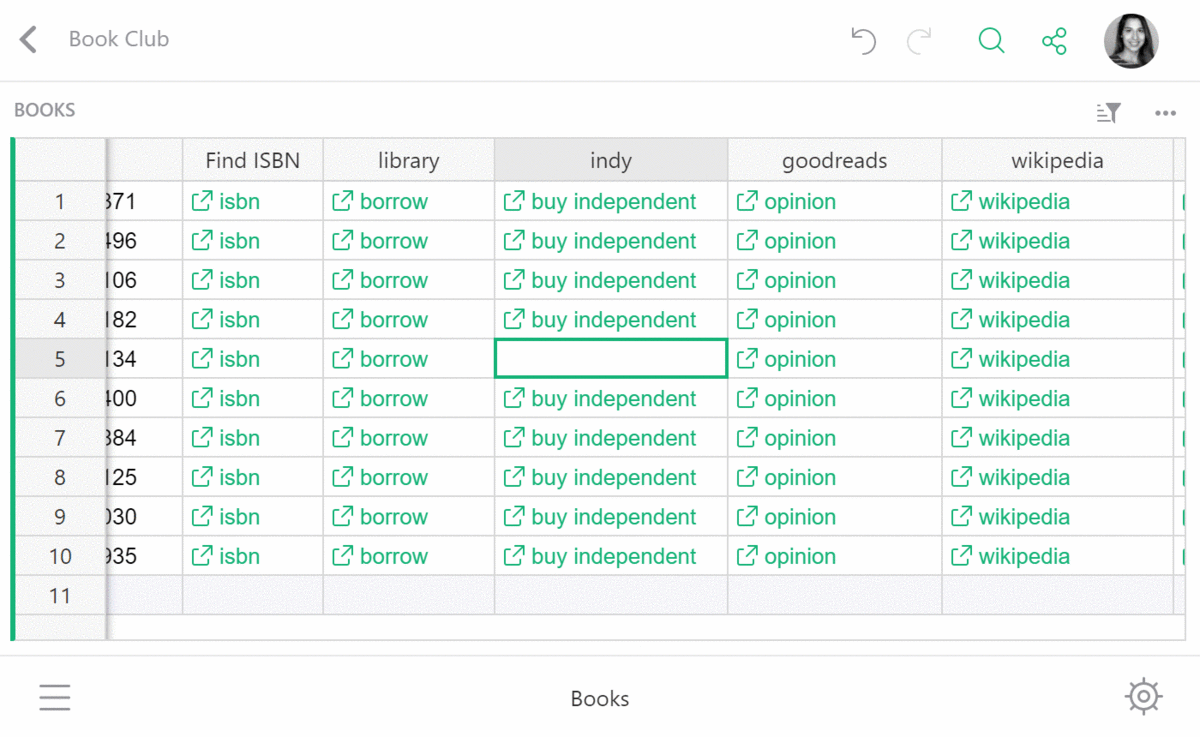This screenshot has width=1200, height=737.
Task: Click the Books page title at bottom
Action: [600, 699]
